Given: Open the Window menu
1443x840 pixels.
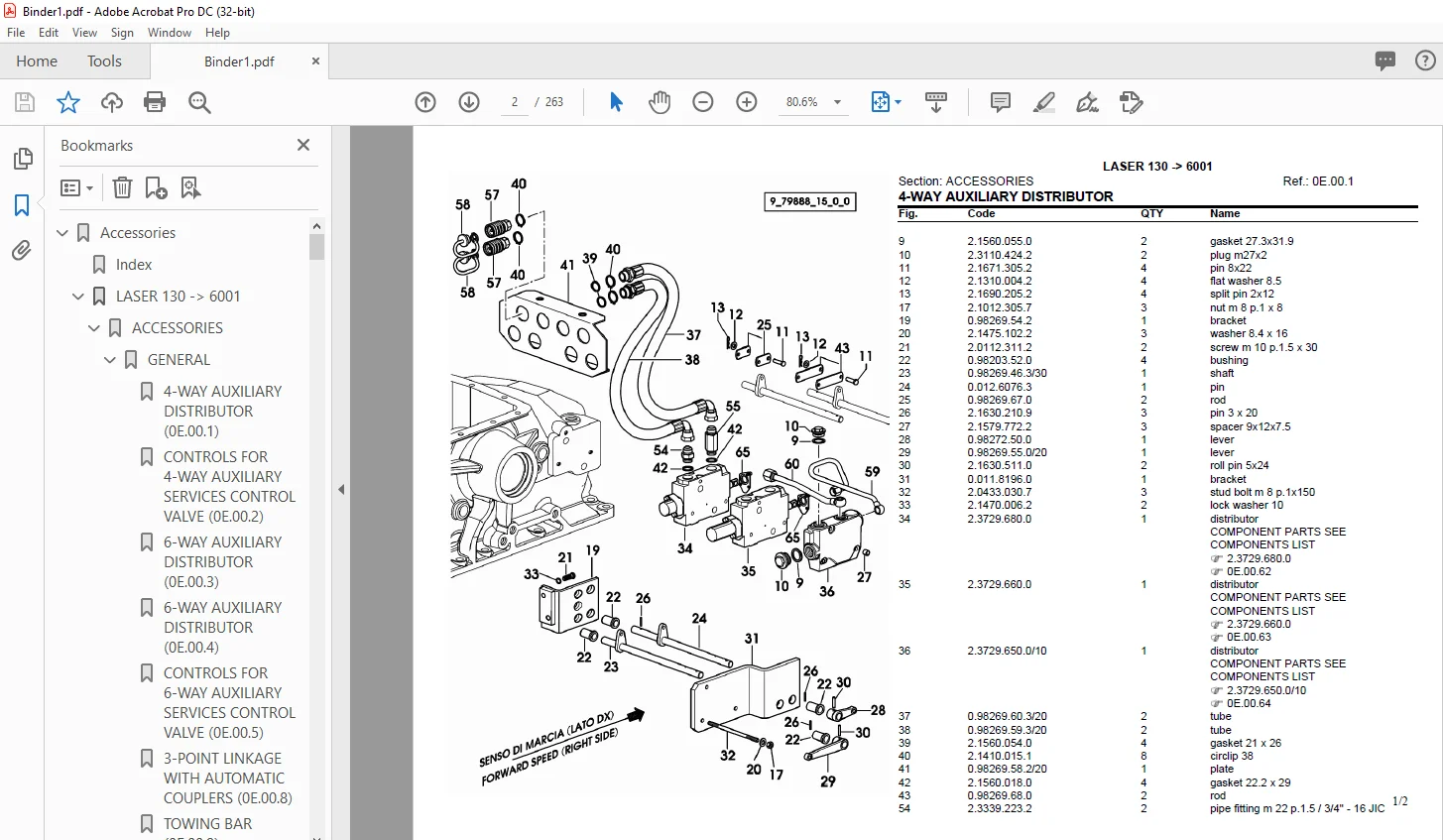Looking at the screenshot, I should point(170,33).
